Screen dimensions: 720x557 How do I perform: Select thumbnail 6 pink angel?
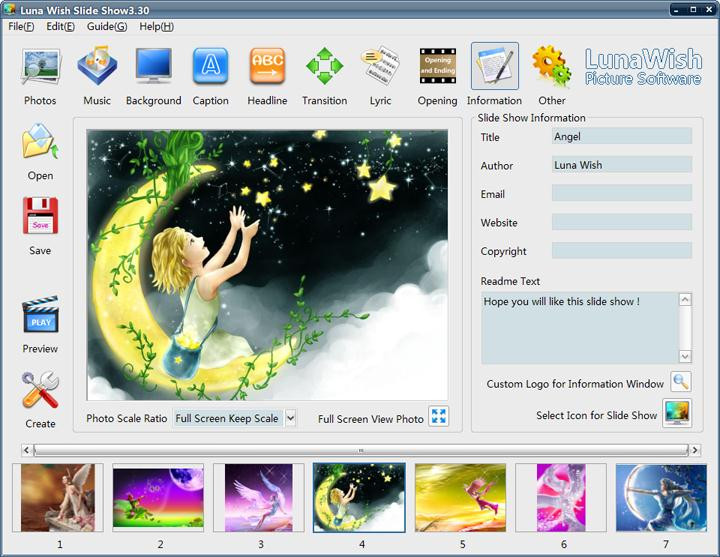point(561,498)
